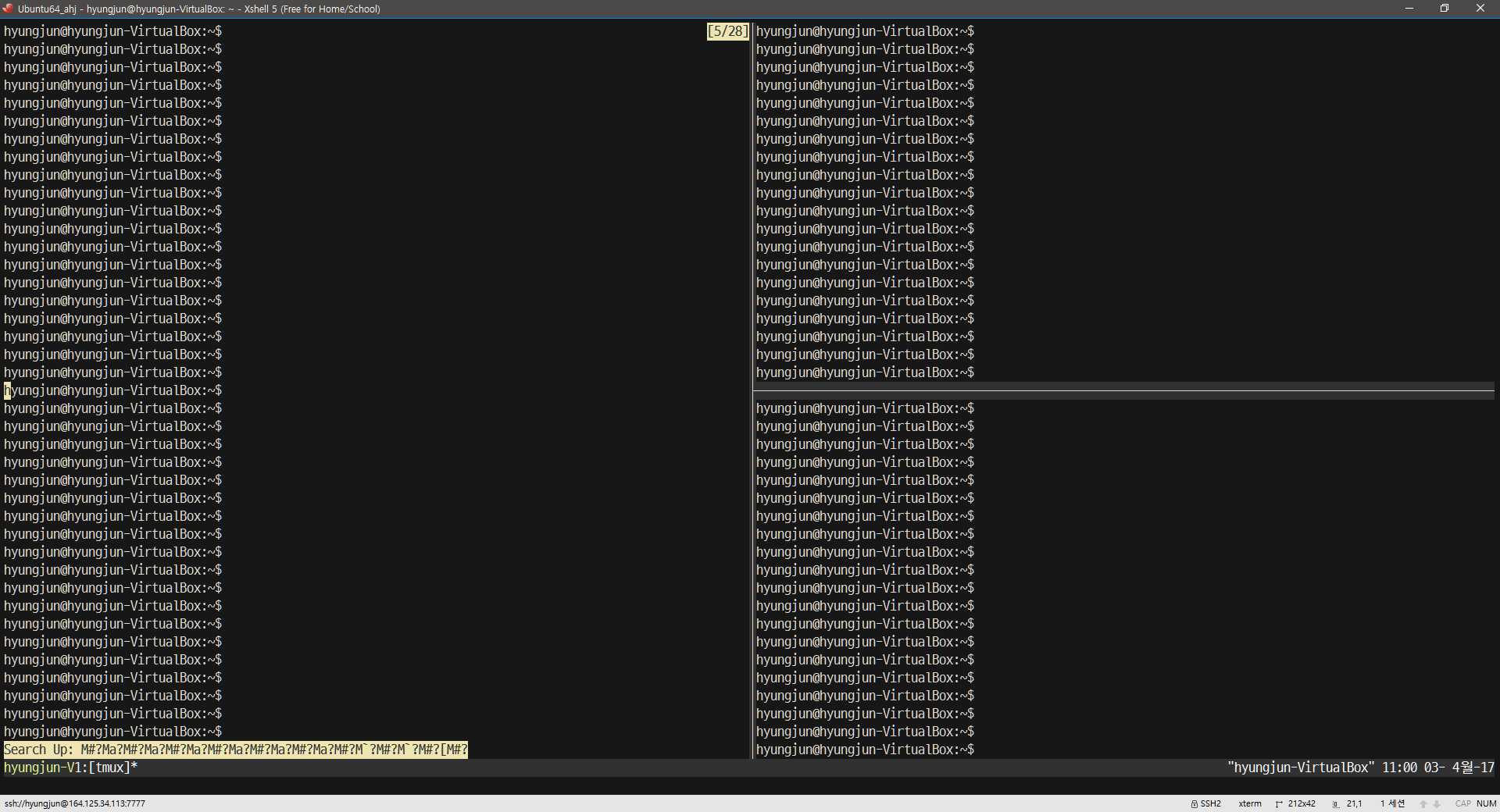Click inside the Search Up text bar
Screen dimensions: 1500x812
(234, 750)
